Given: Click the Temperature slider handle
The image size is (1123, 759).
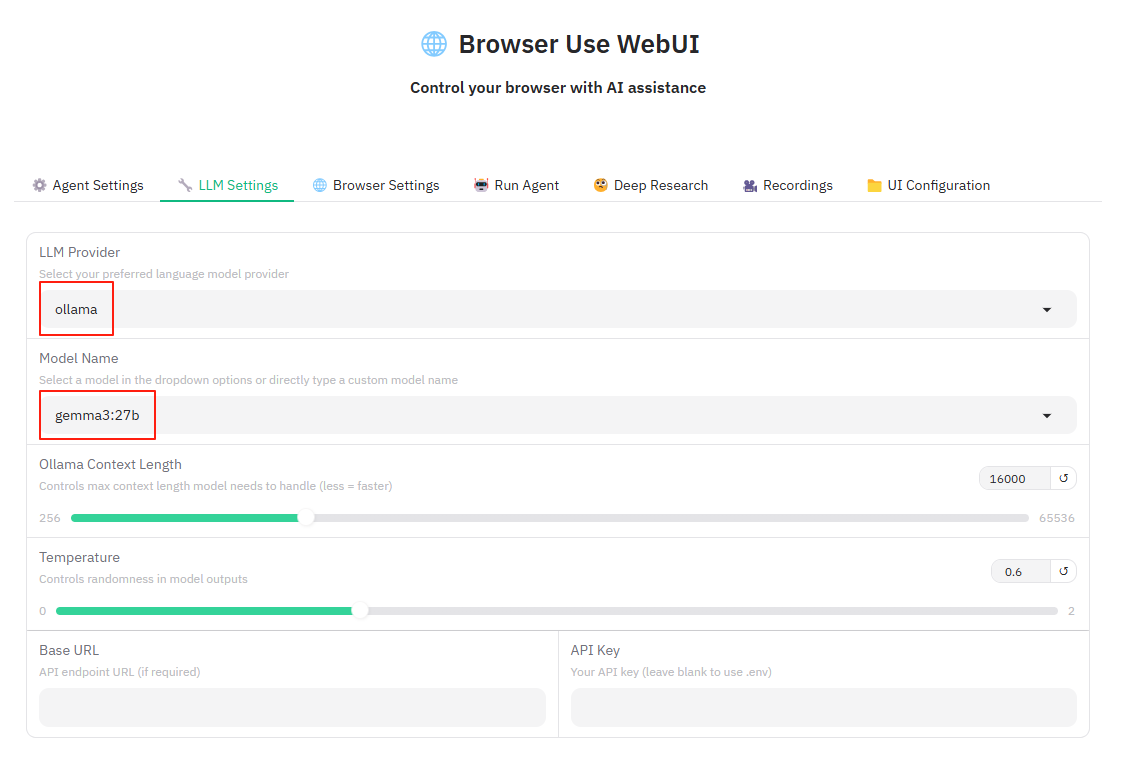Looking at the screenshot, I should [x=360, y=611].
